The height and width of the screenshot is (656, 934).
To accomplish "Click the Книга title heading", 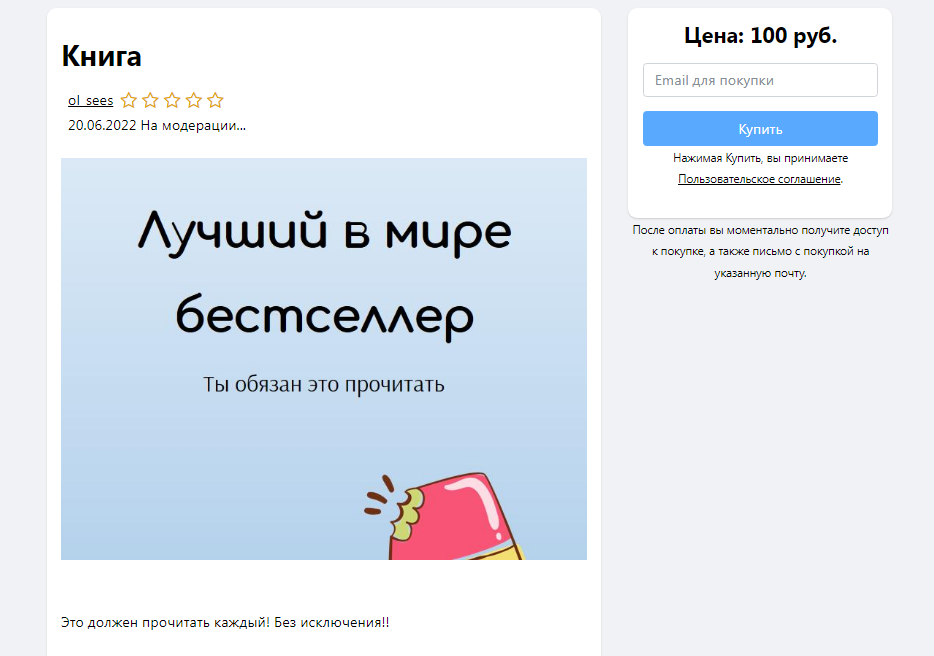I will tap(101, 56).
